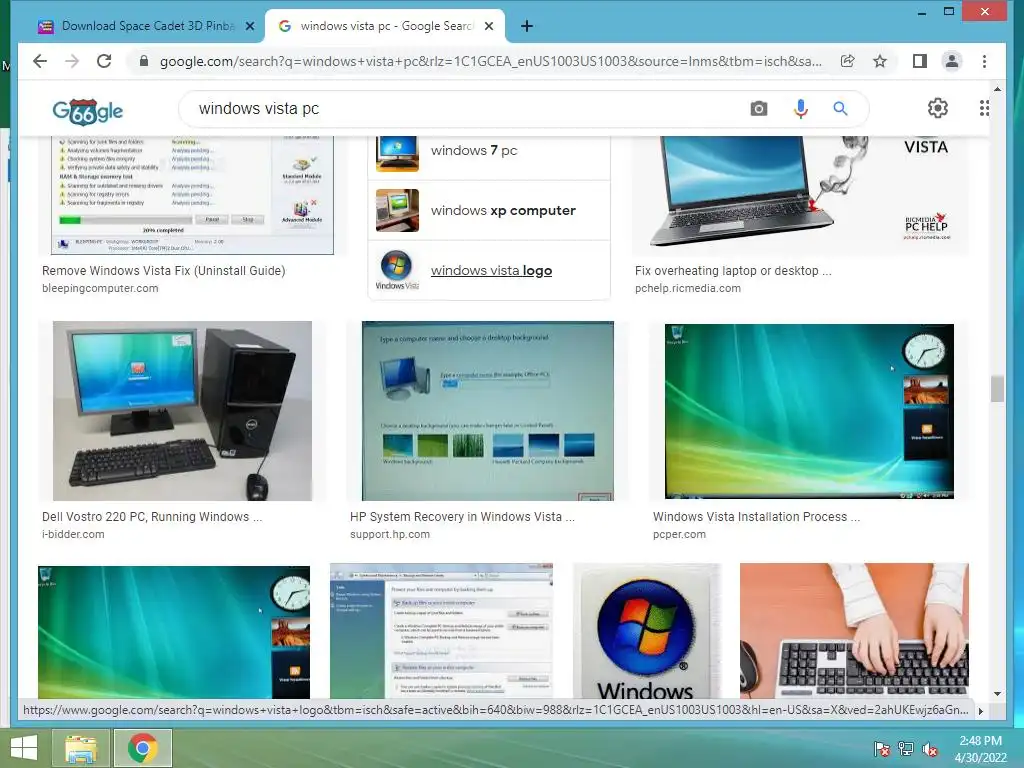The image size is (1024, 768).
Task: Close the Space Cadet 3D Pinball tab
Action: coord(249,26)
